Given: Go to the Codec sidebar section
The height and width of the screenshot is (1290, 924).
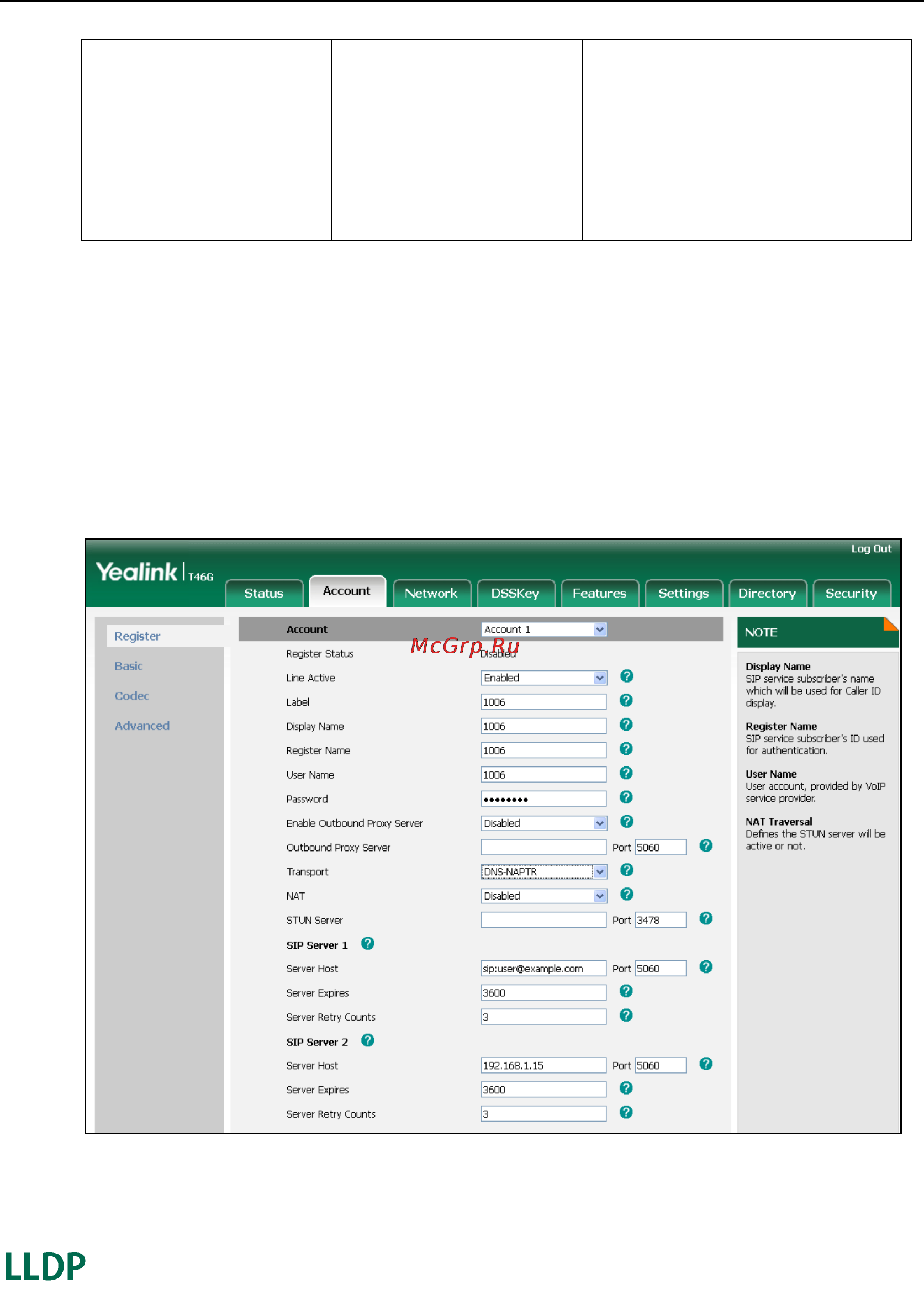Looking at the screenshot, I should click(132, 696).
